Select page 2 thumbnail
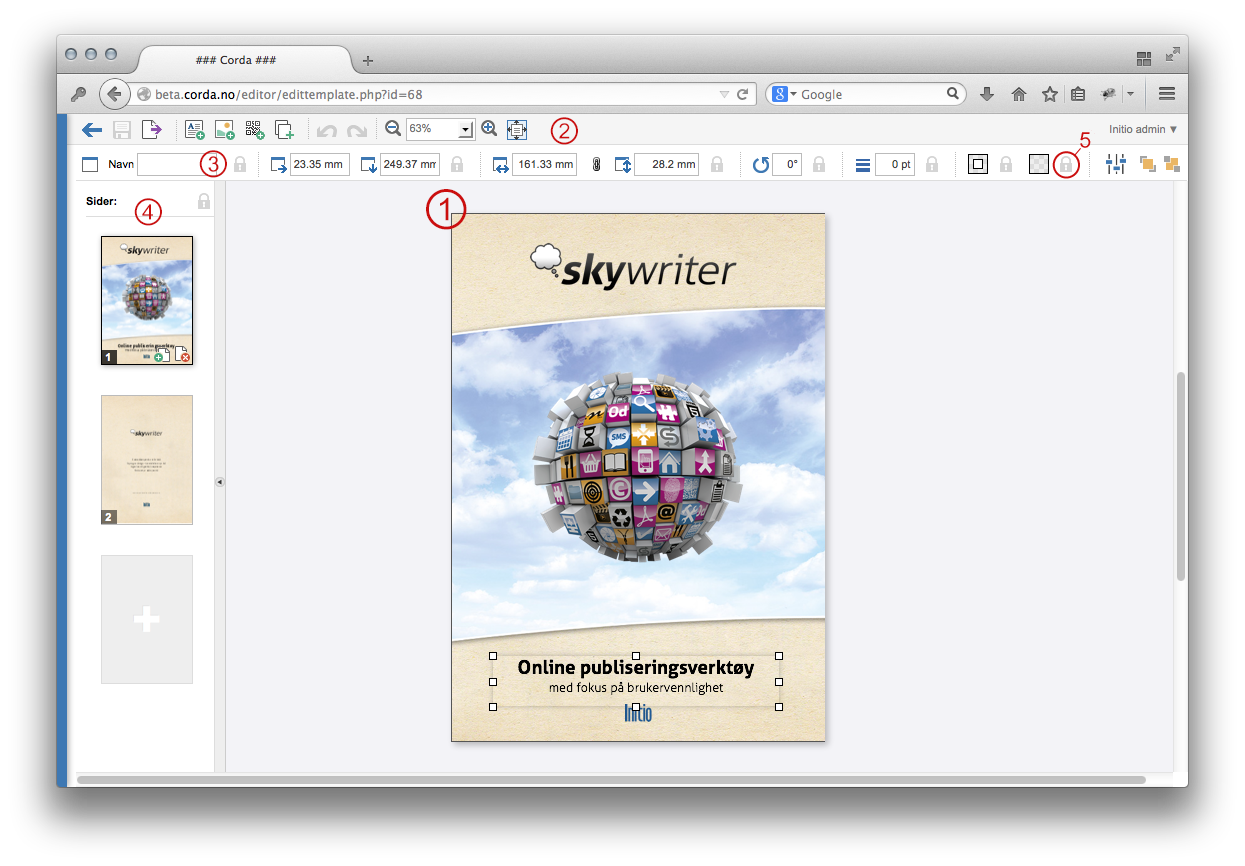Viewport: 1245px width, 866px height. (147, 460)
